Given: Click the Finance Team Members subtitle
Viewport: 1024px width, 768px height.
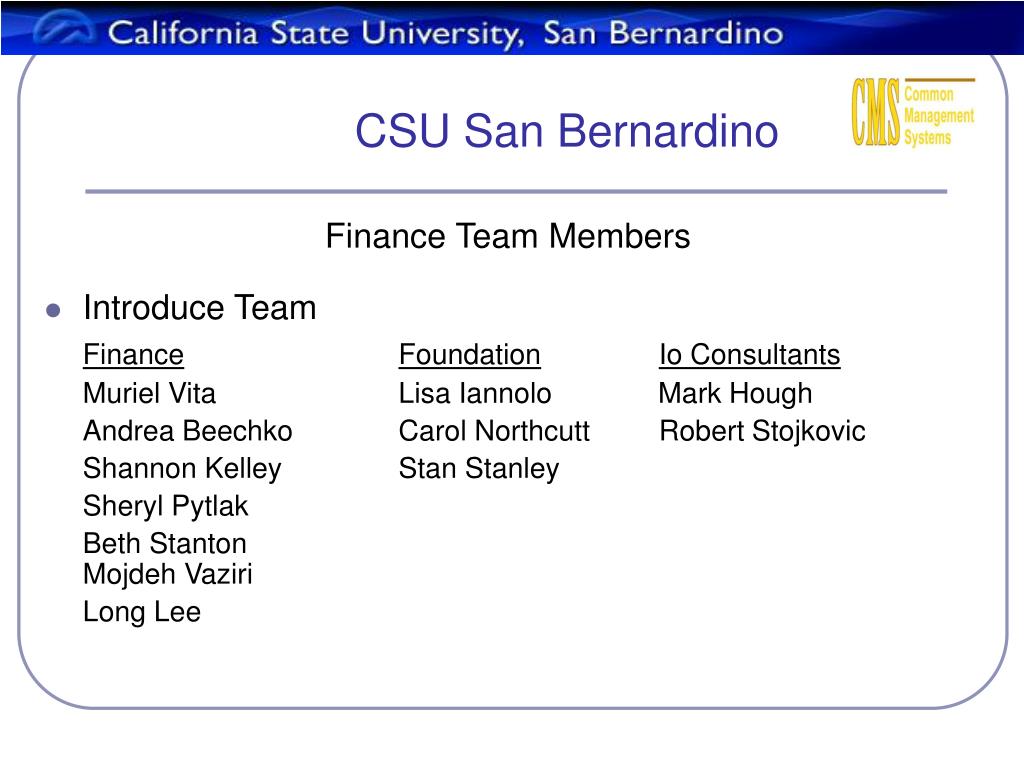Looking at the screenshot, I should coord(507,236).
